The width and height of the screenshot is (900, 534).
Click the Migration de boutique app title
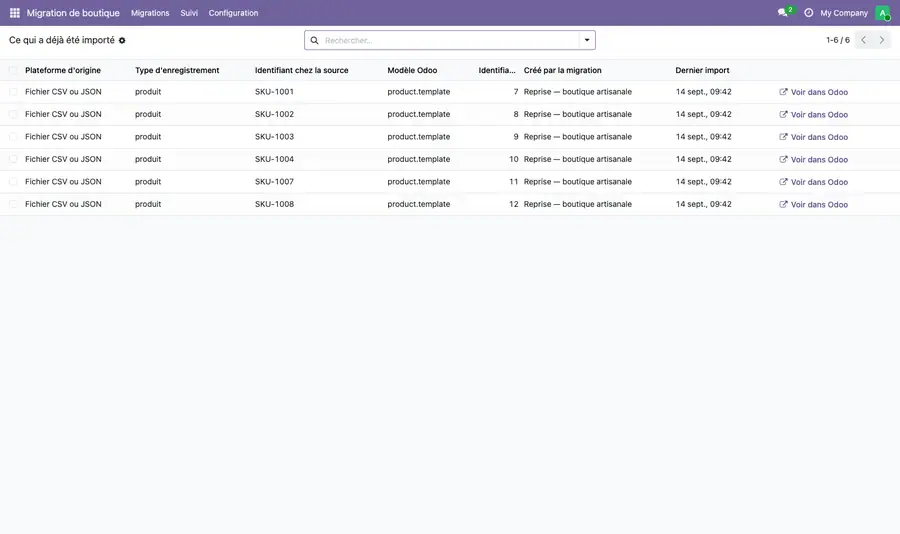73,13
